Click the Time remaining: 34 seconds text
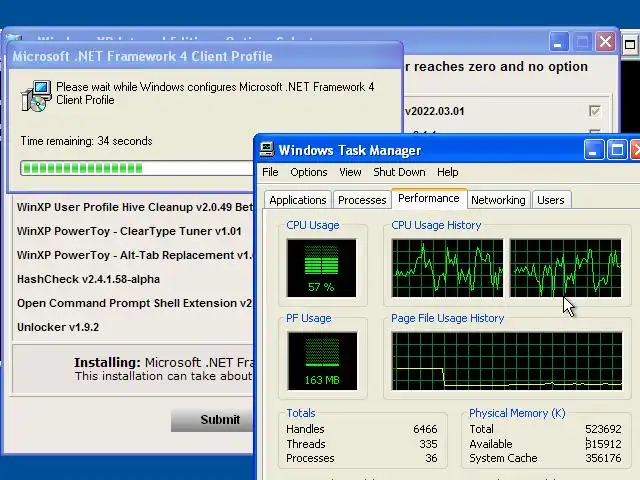Viewport: 640px width, 480px height. point(87,141)
